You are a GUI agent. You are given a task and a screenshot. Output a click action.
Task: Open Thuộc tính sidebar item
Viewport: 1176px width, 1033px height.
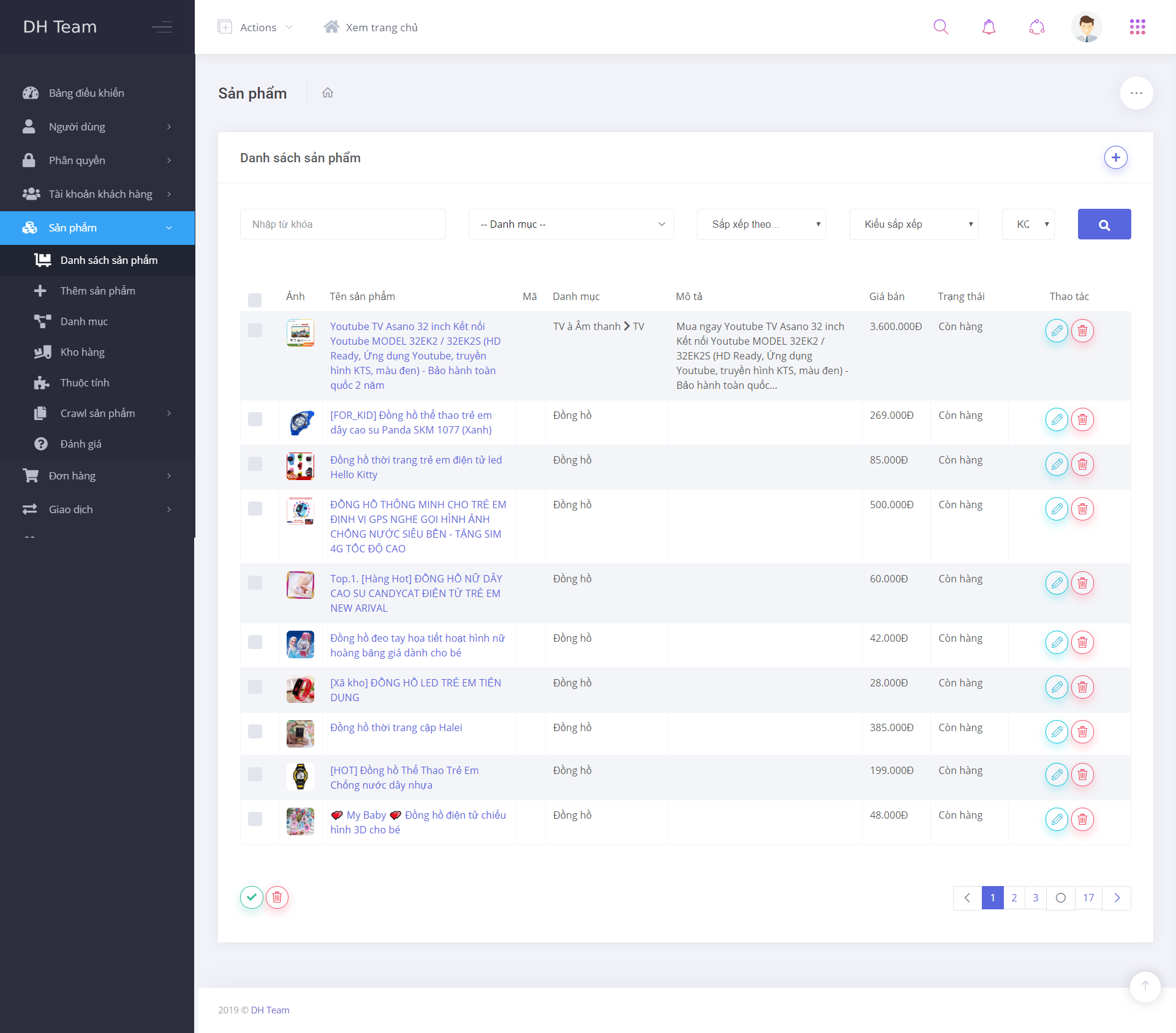[97, 383]
